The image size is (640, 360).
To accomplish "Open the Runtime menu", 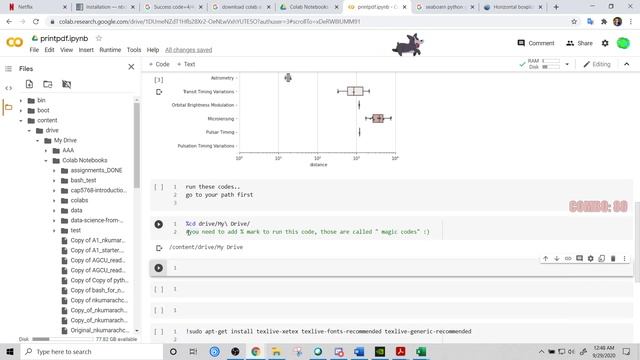I will coord(110,50).
